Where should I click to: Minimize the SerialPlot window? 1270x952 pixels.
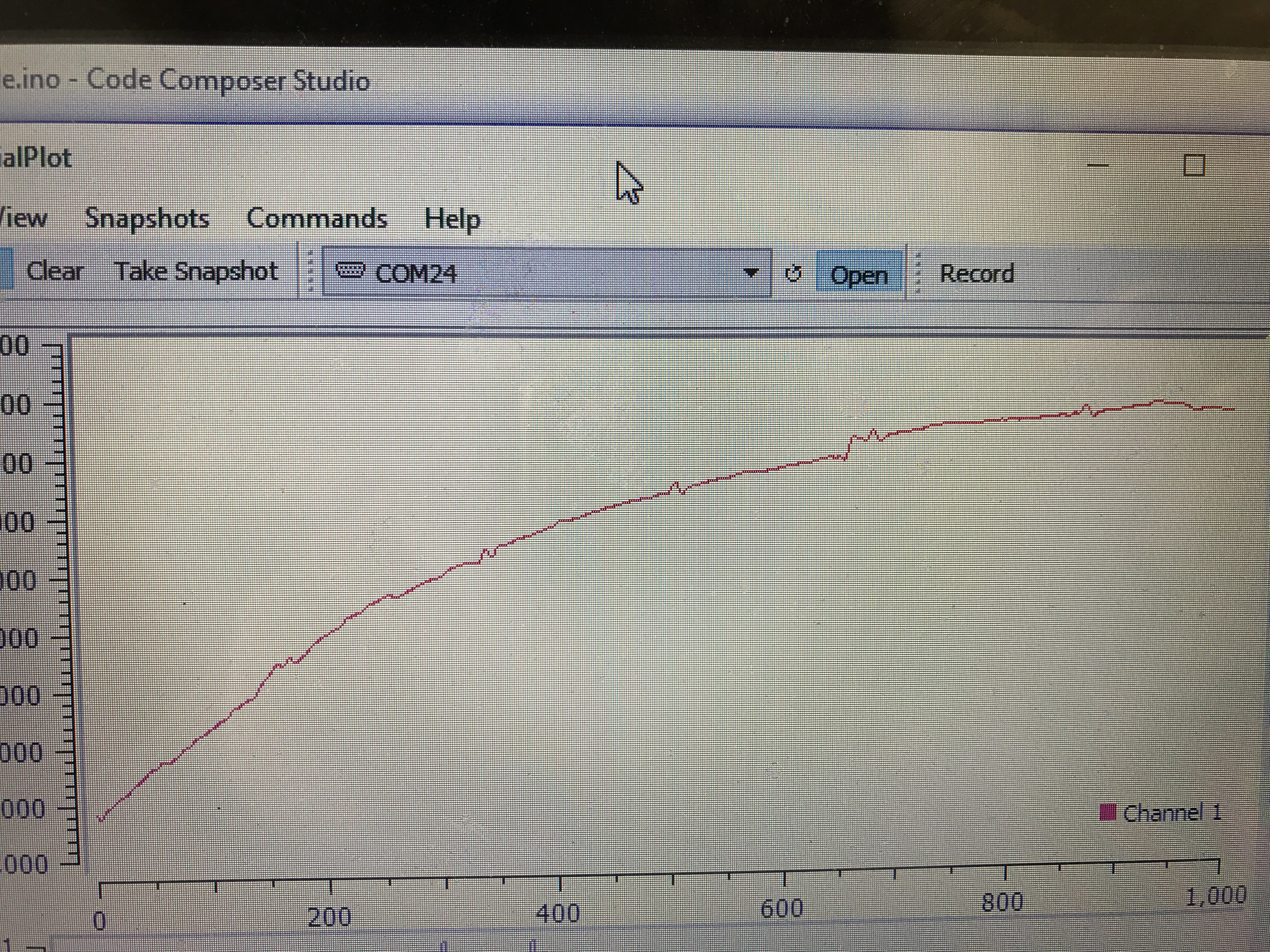point(1098,166)
